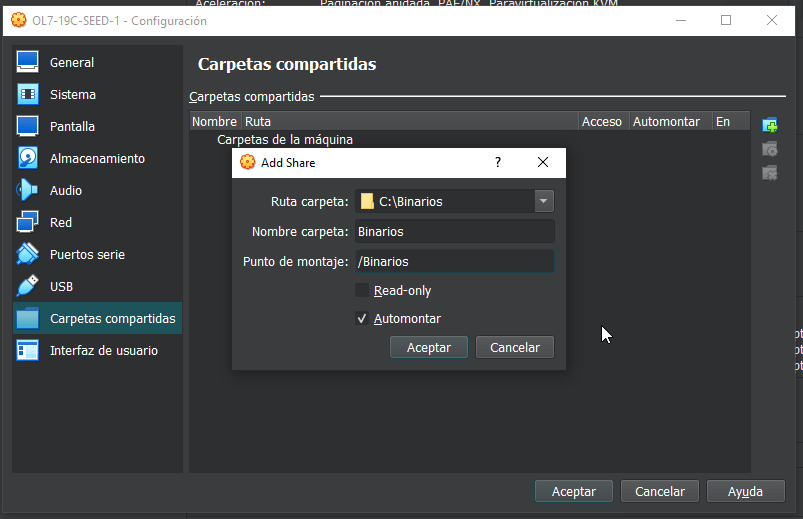Viewport: 803px width, 519px height.
Task: Click the edit shared folder icon
Action: coord(769,149)
